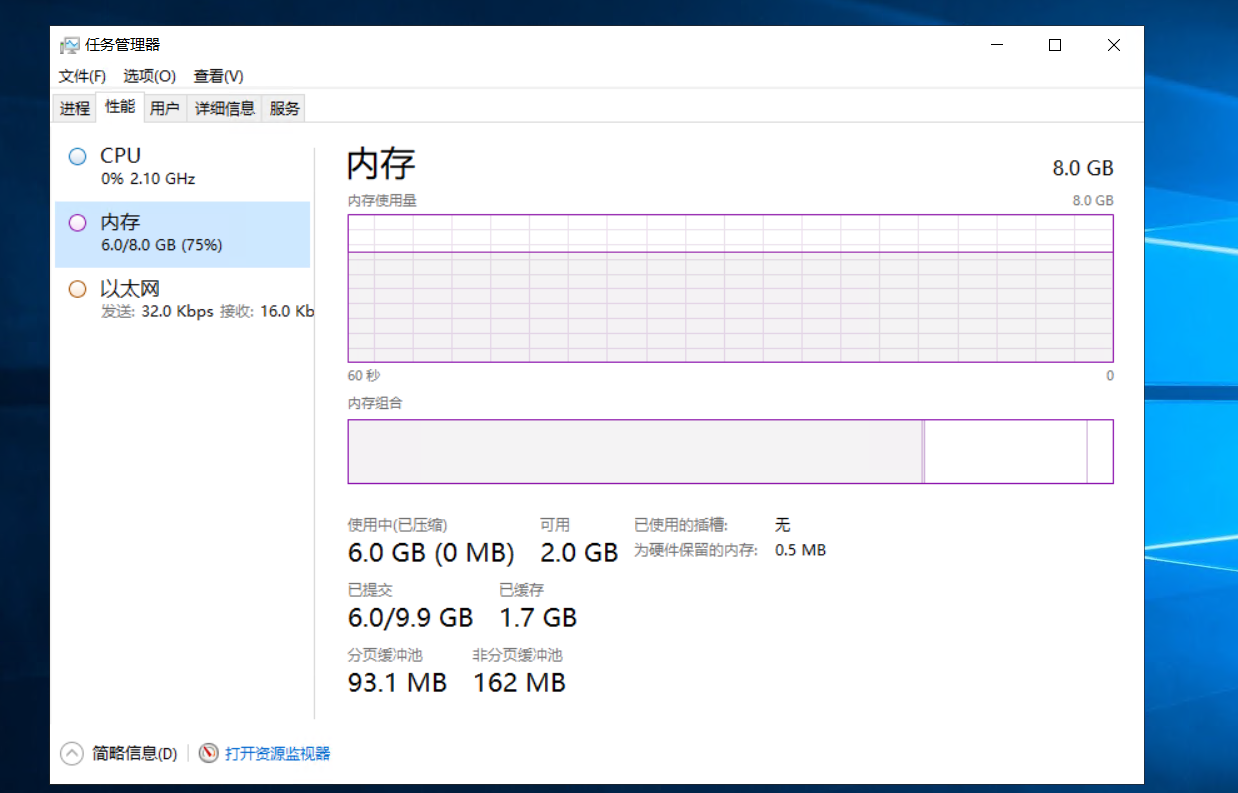Collapse to fewer details with the chevron
Image resolution: width=1238 pixels, height=793 pixels.
(x=71, y=753)
